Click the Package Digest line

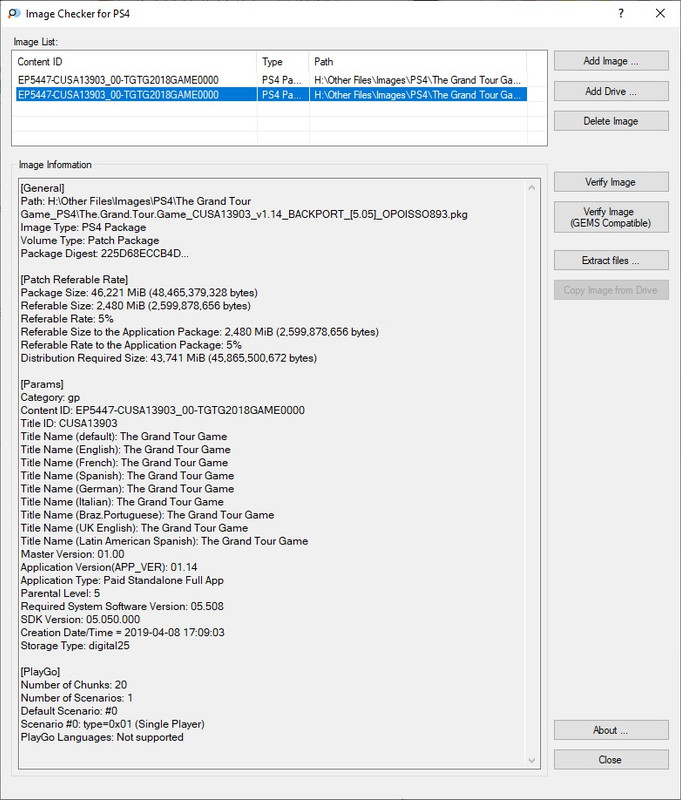[105, 254]
